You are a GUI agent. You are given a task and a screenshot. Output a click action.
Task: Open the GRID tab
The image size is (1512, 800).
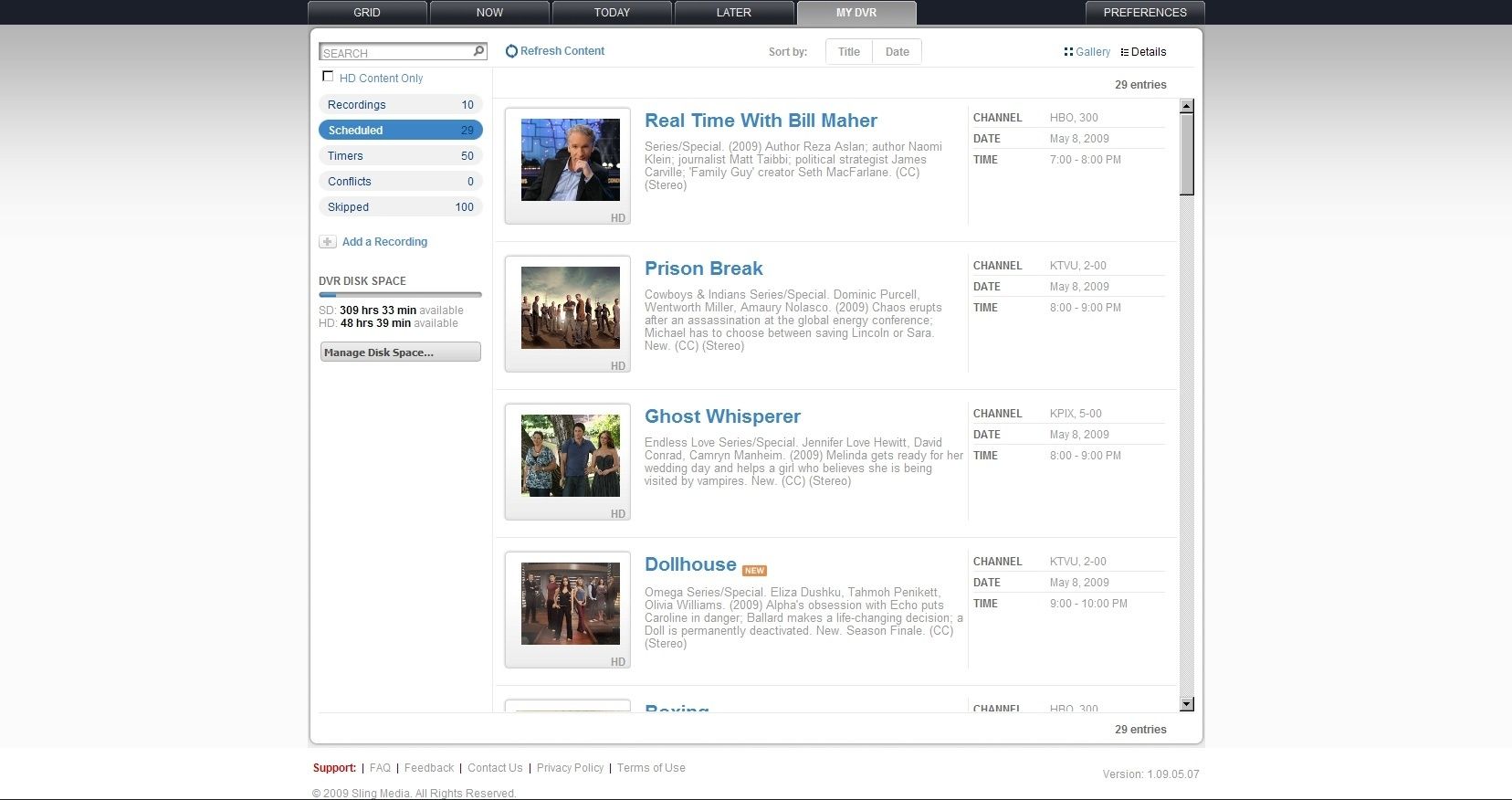pos(367,13)
